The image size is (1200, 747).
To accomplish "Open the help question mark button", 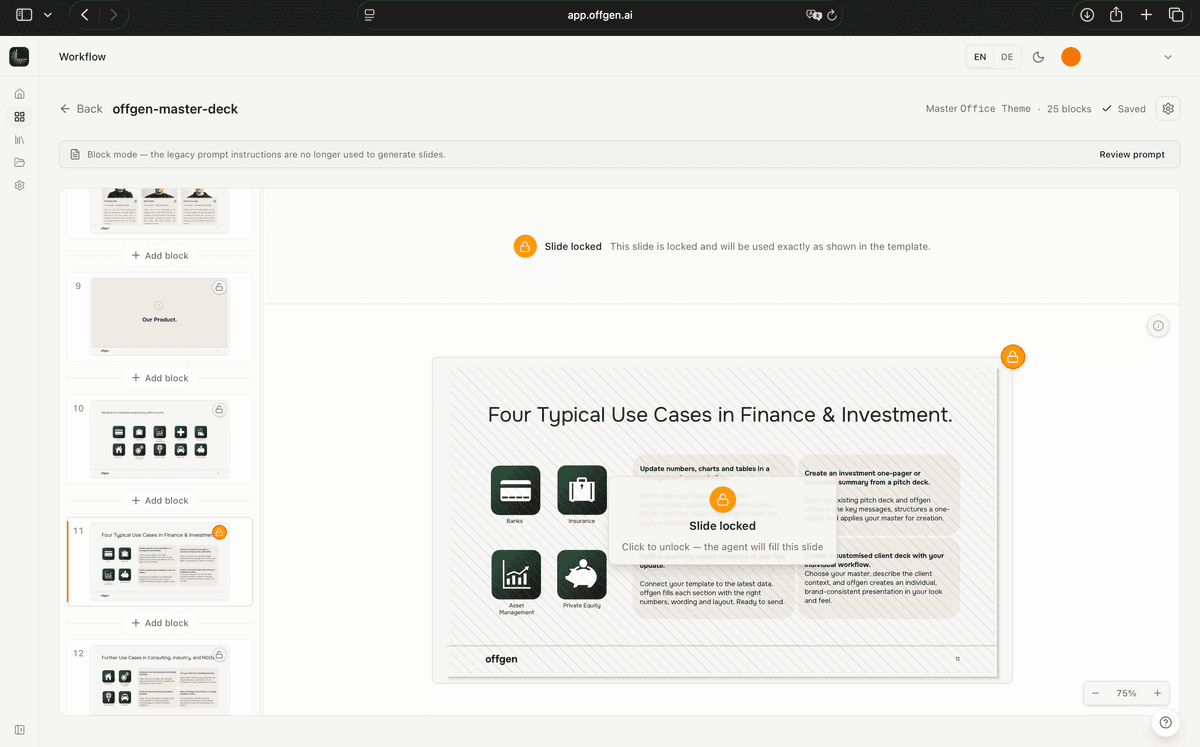I will 1165,723.
